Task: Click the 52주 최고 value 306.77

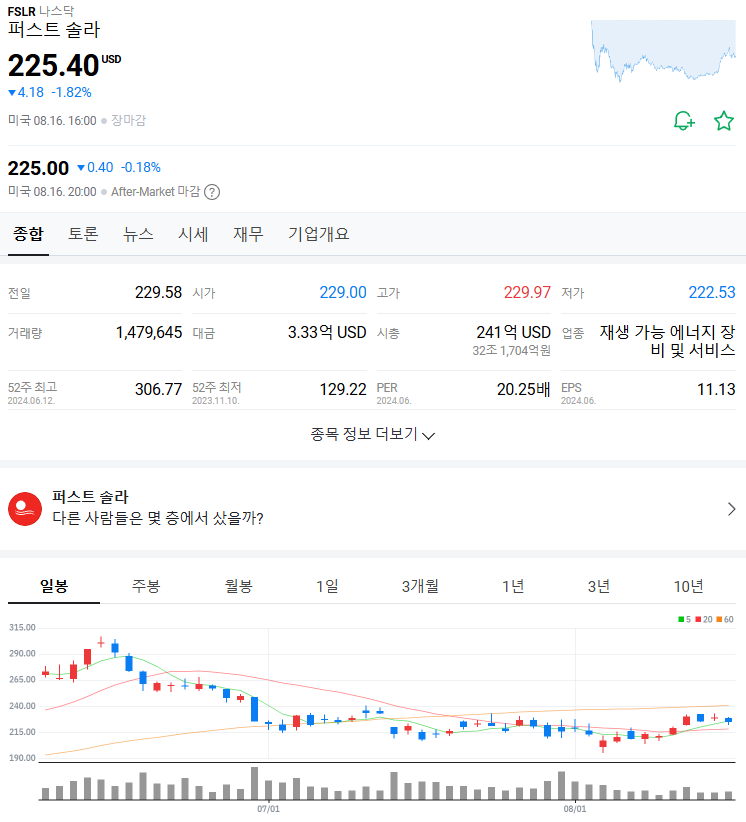Action: pyautogui.click(x=158, y=390)
